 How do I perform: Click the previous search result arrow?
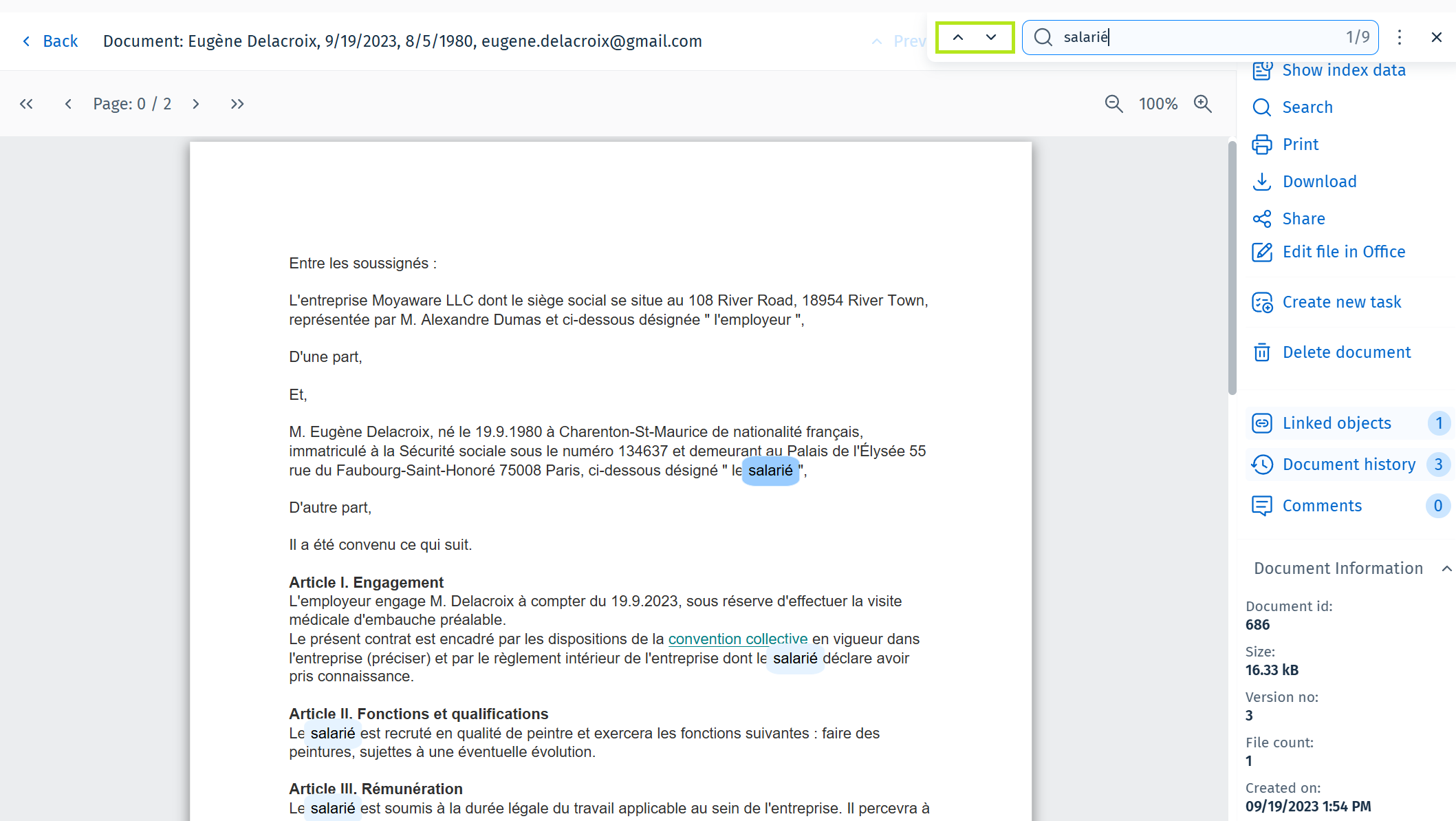[957, 37]
